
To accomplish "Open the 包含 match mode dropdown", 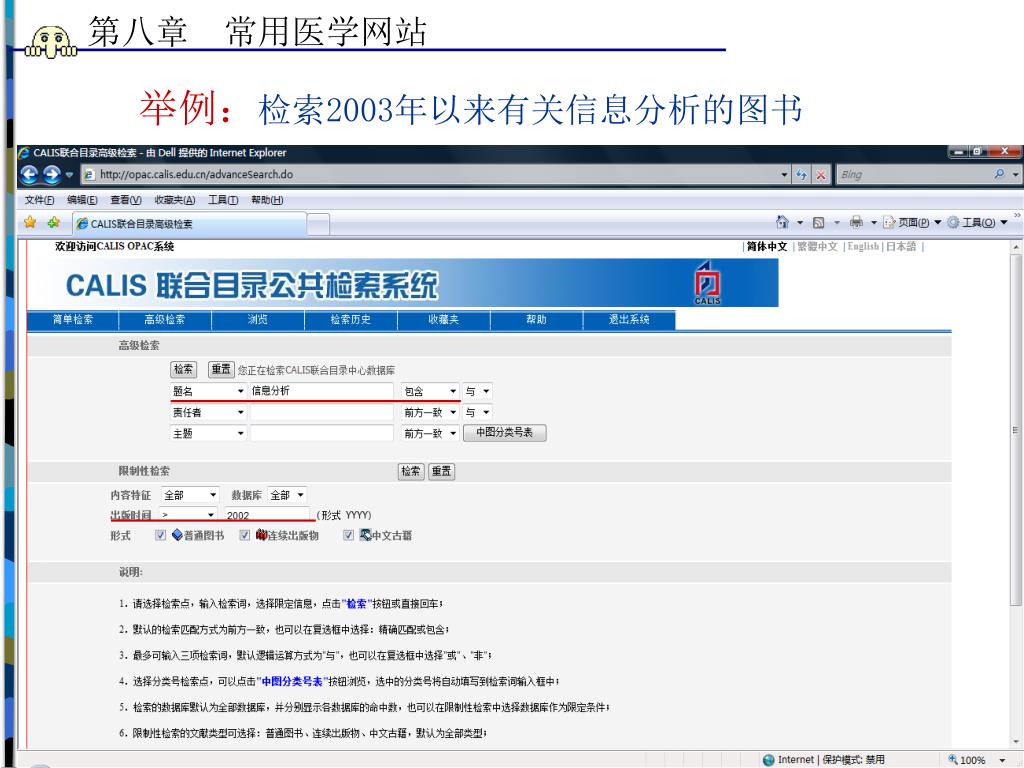I will click(430, 391).
